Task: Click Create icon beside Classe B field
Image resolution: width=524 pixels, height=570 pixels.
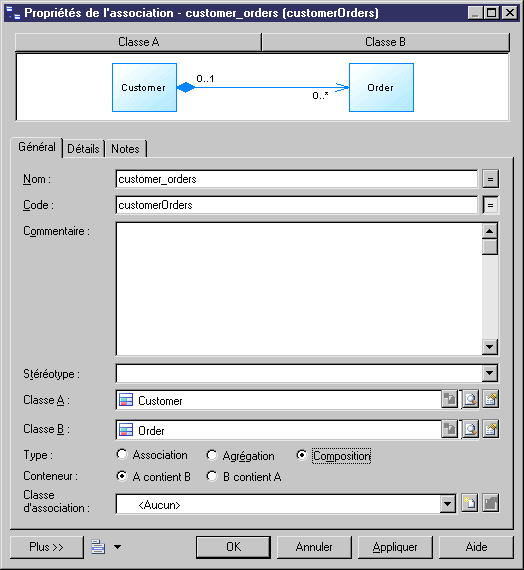Action: click(x=449, y=429)
